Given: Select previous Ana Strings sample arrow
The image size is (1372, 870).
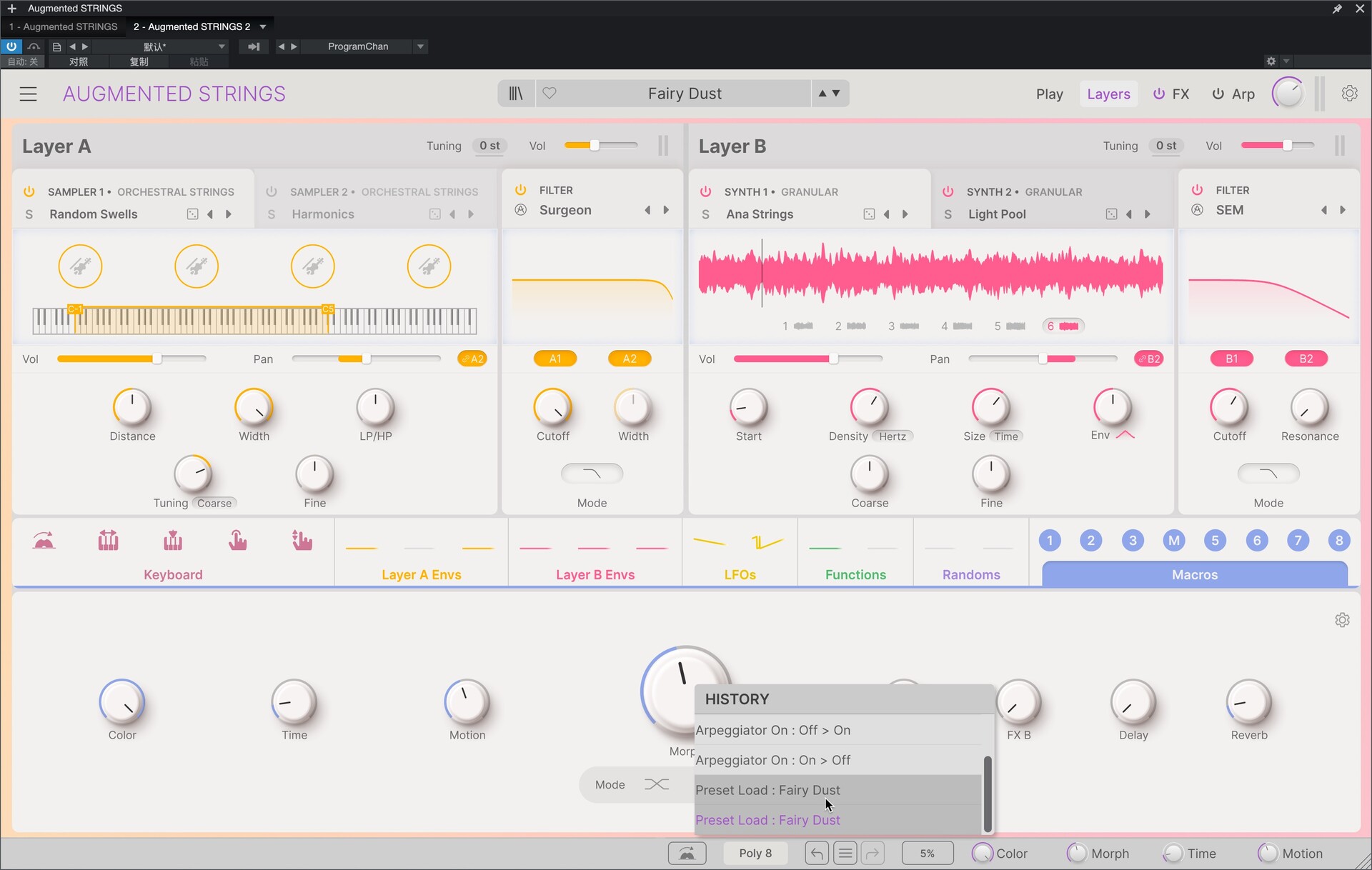Looking at the screenshot, I should coord(886,214).
